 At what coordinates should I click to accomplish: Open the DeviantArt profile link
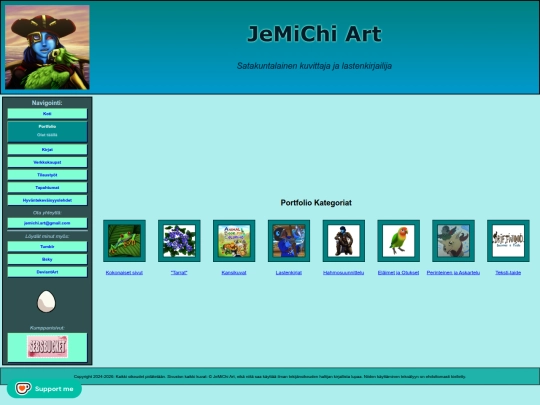tap(47, 272)
